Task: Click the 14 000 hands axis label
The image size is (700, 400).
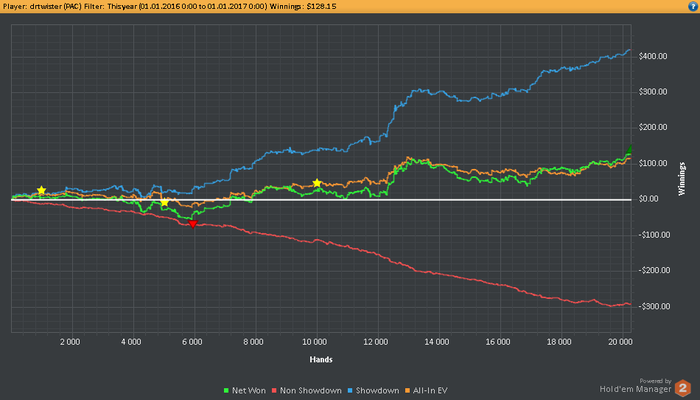Action: point(437,342)
